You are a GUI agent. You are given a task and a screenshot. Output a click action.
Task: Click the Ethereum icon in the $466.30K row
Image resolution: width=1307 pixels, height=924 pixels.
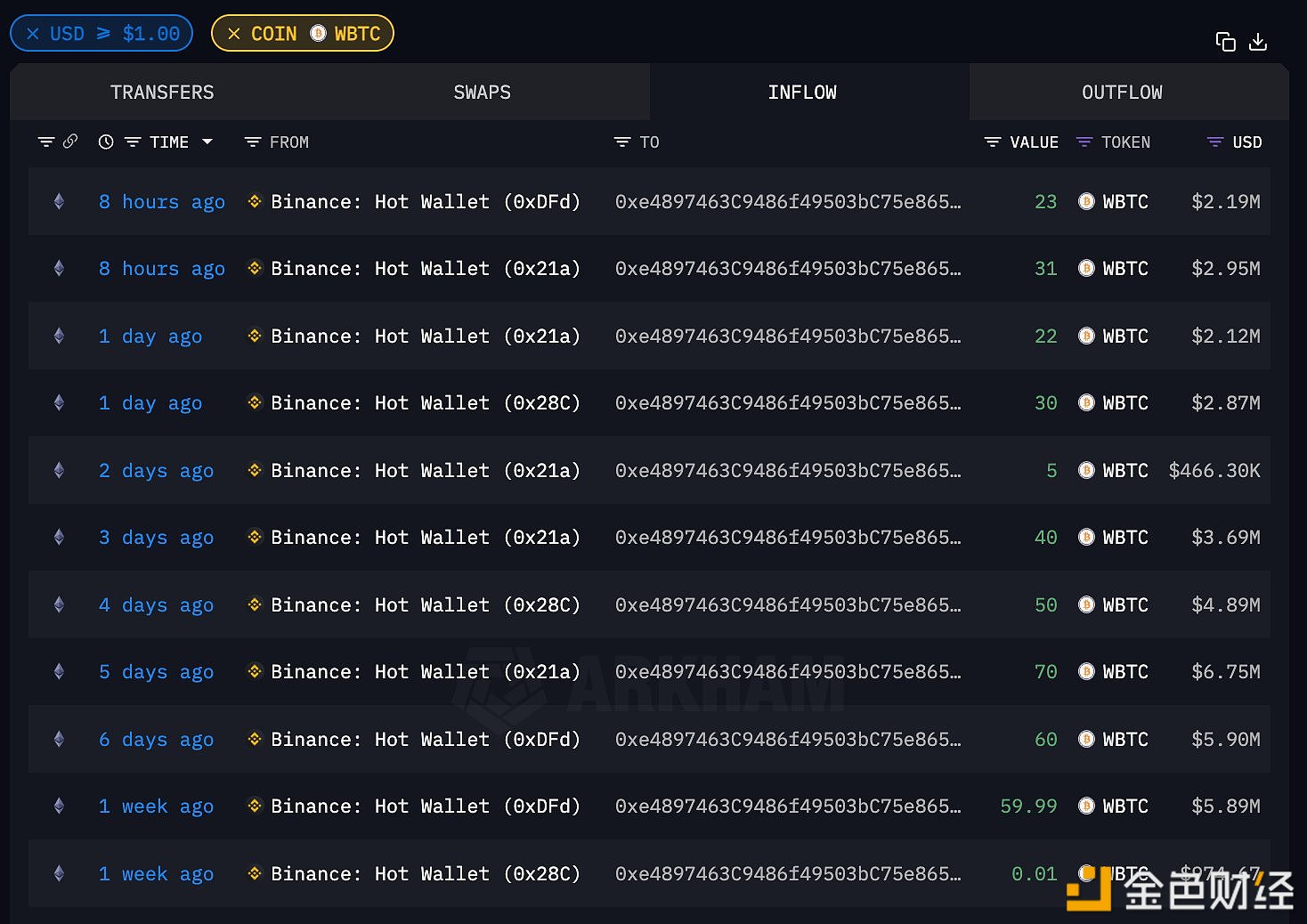pyautogui.click(x=59, y=470)
